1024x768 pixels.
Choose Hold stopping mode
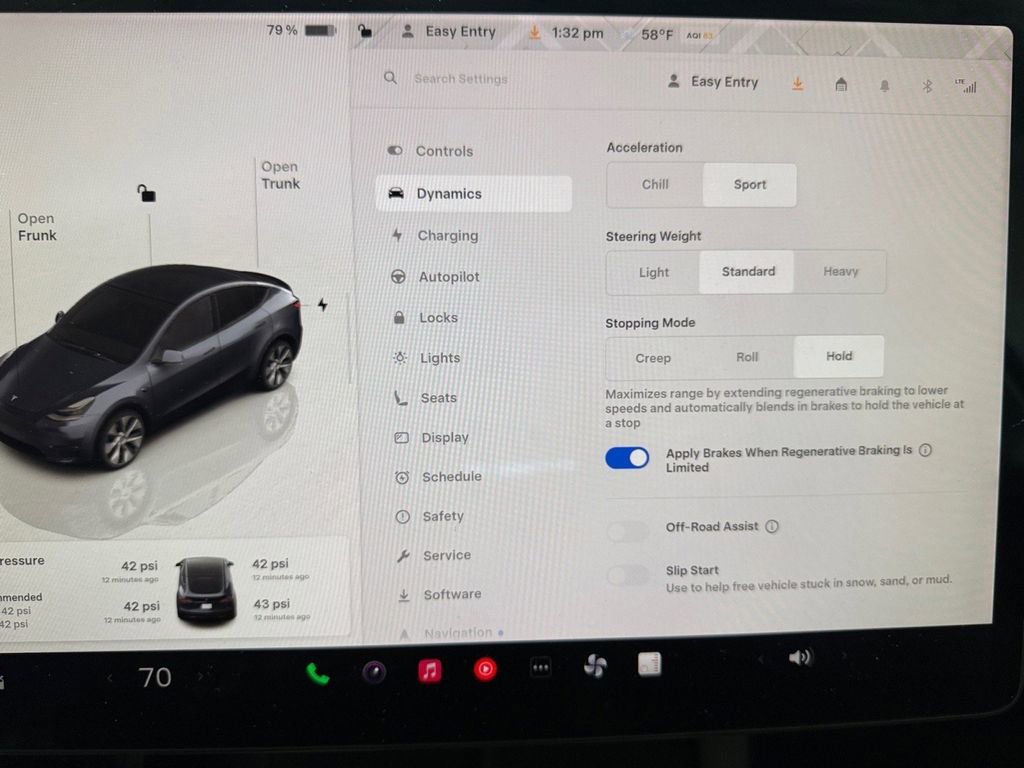pyautogui.click(x=839, y=356)
